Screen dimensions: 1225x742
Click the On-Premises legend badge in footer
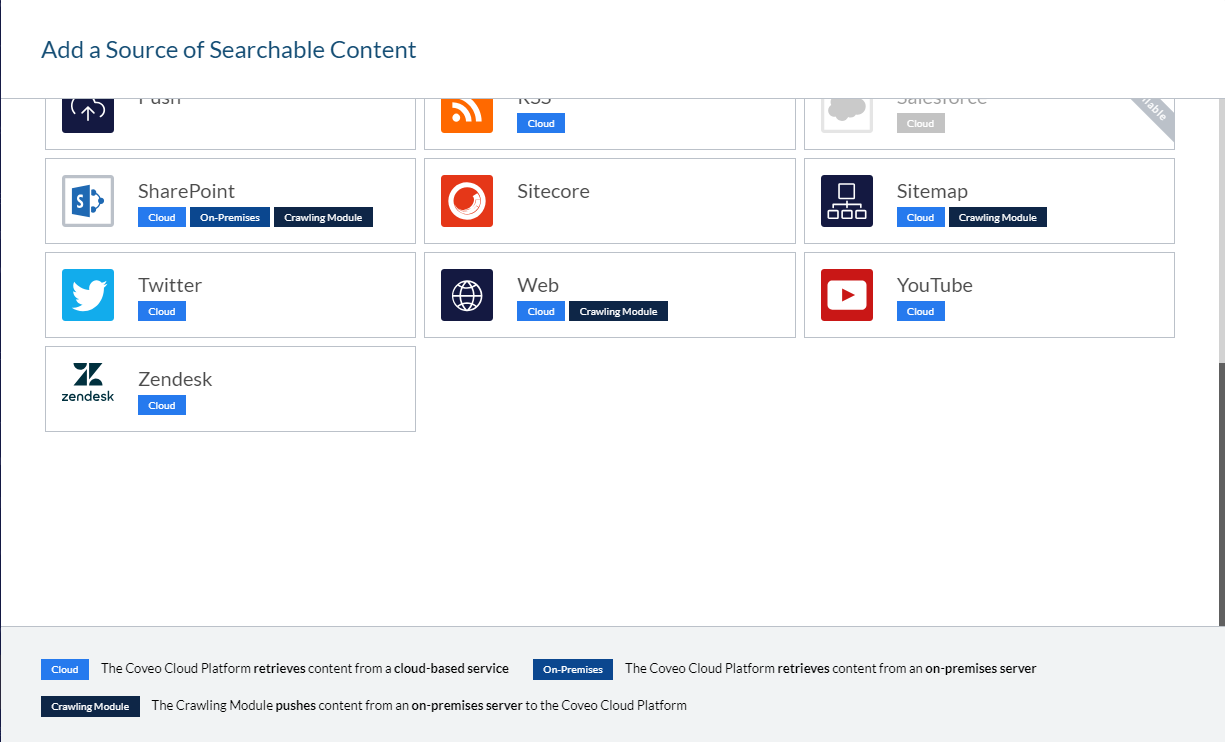[x=573, y=669]
